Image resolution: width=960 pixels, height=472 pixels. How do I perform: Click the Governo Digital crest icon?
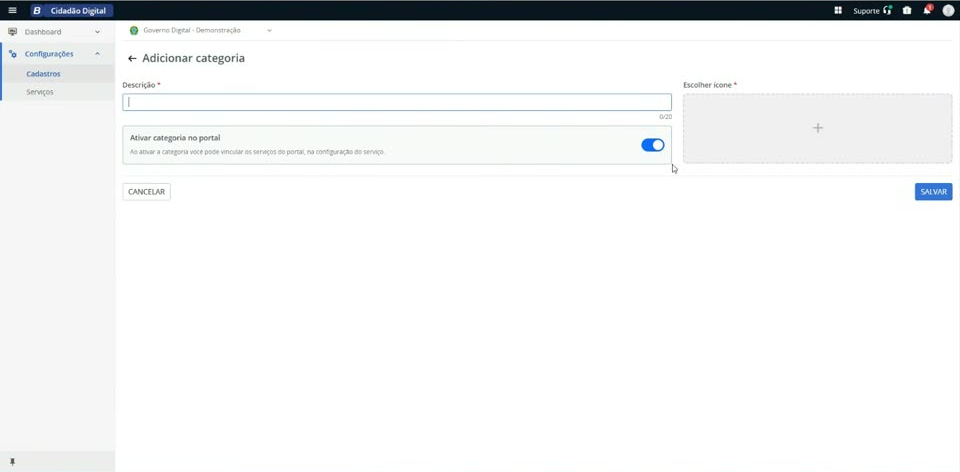[133, 31]
